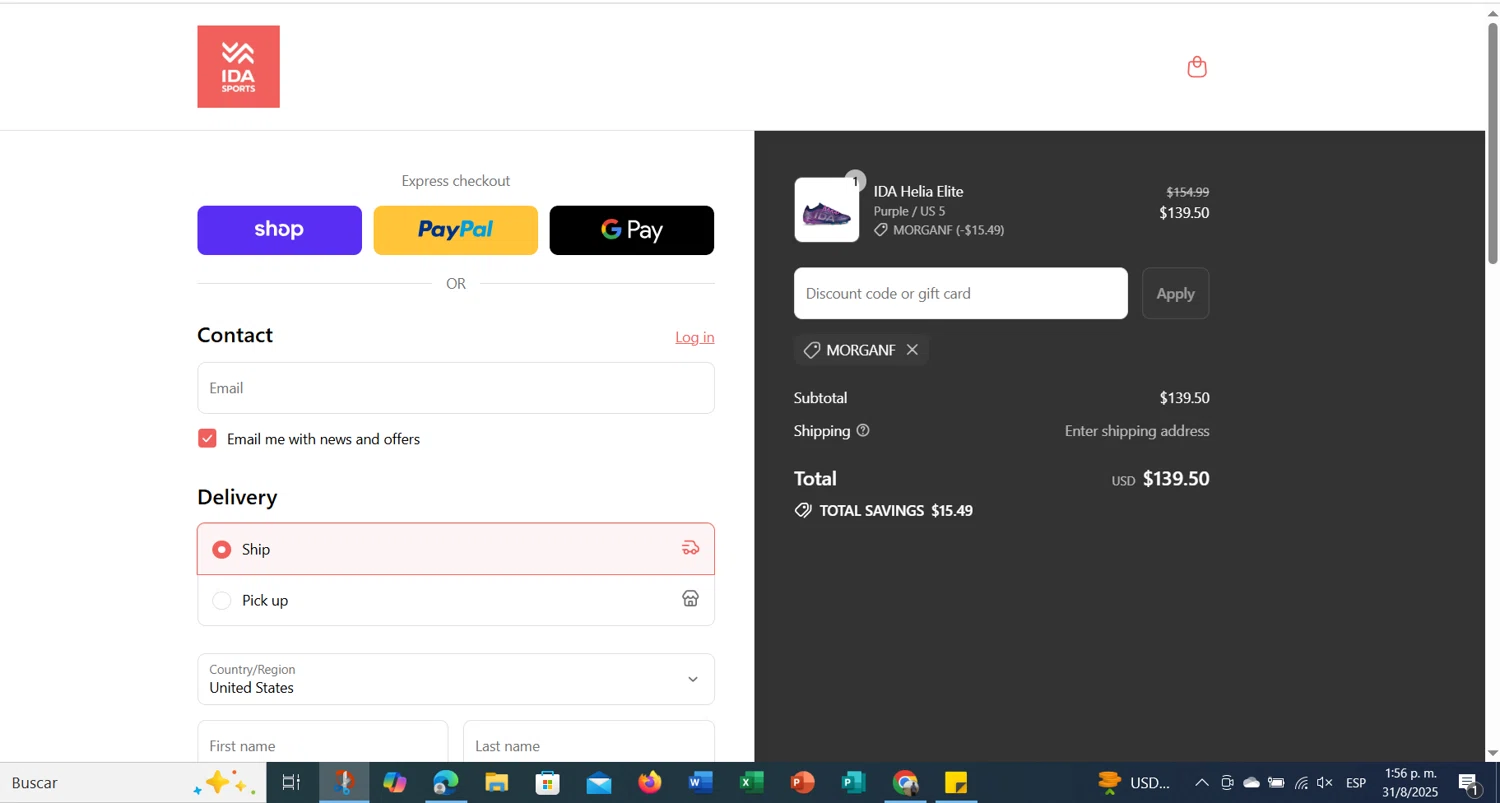
Task: Select the Pick up delivery option
Action: pos(455,600)
